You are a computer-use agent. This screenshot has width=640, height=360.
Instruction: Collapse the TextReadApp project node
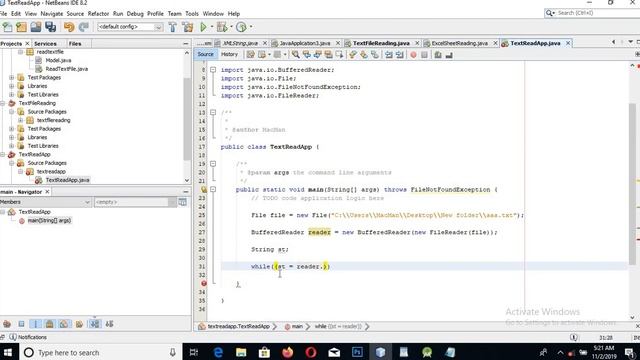coord(3,154)
